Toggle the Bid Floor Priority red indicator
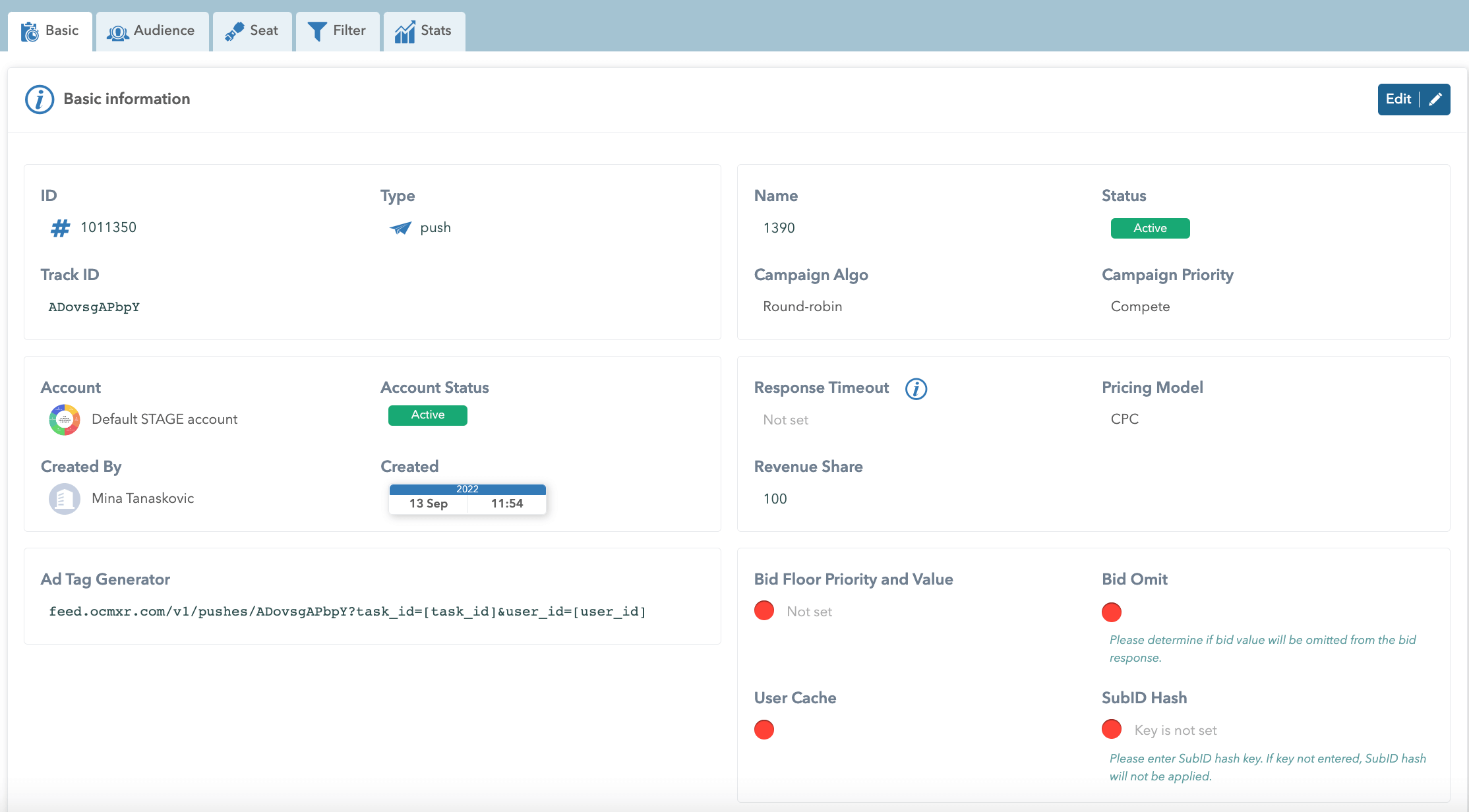Image resolution: width=1469 pixels, height=812 pixels. (x=764, y=611)
